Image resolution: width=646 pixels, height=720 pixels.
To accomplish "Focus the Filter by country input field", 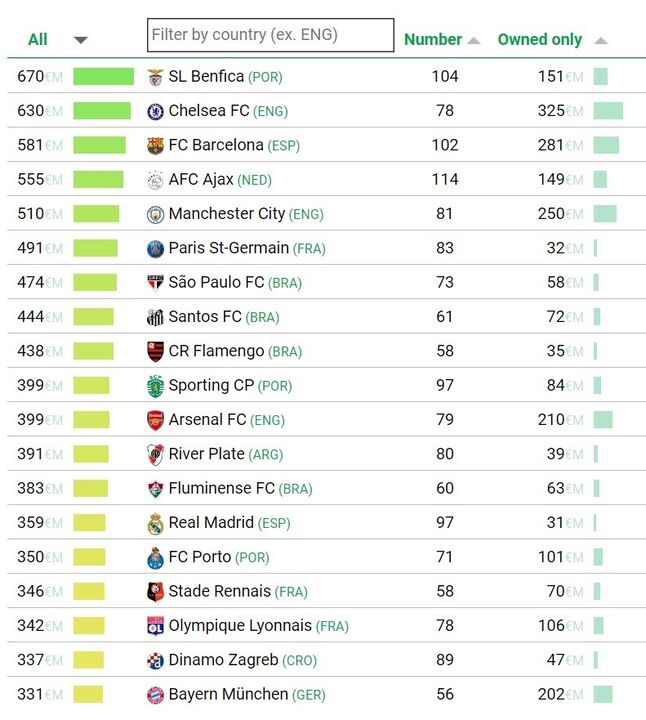I will pos(270,35).
